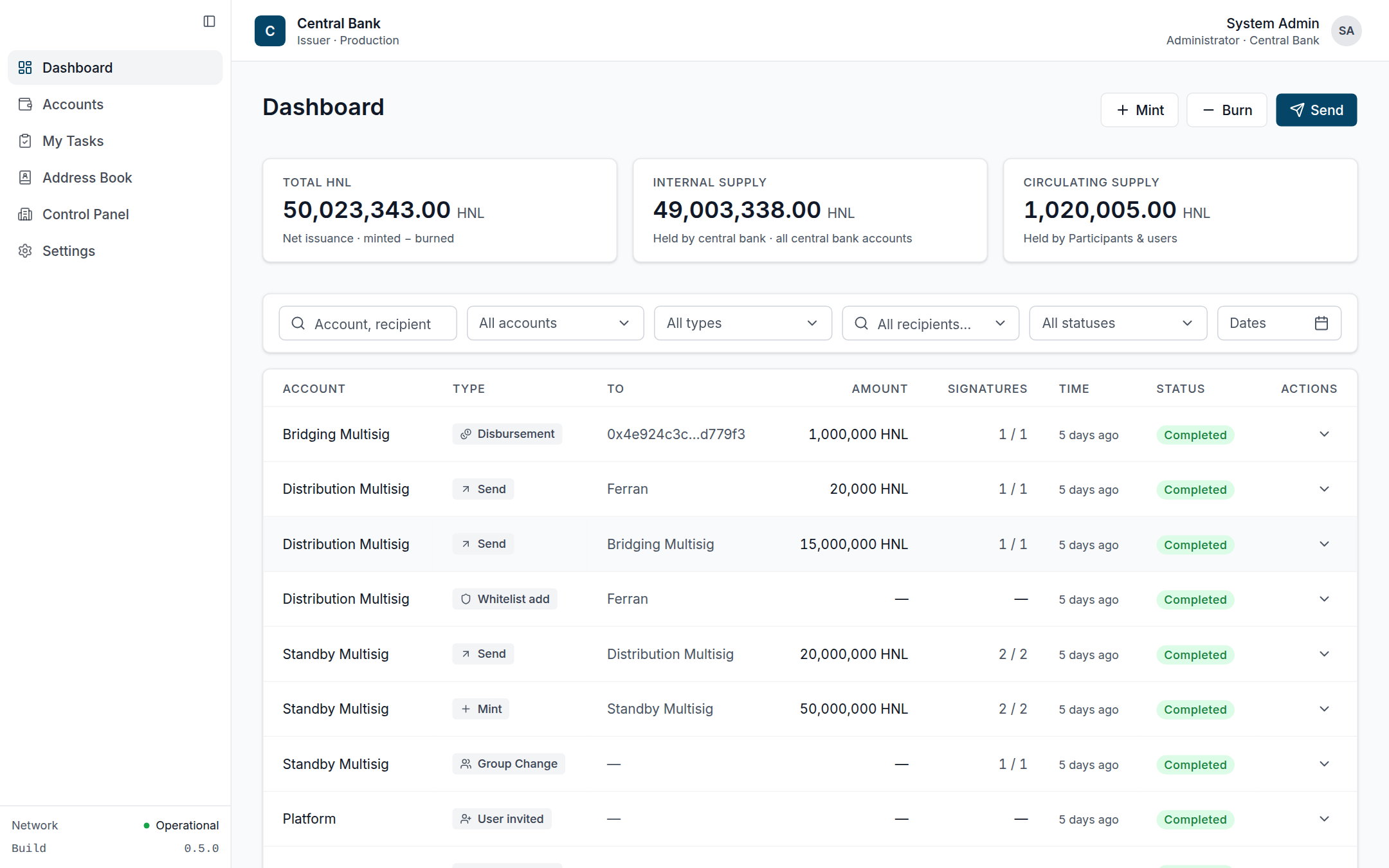Open the All recipients dropdown
This screenshot has width=1389, height=868.
point(931,323)
